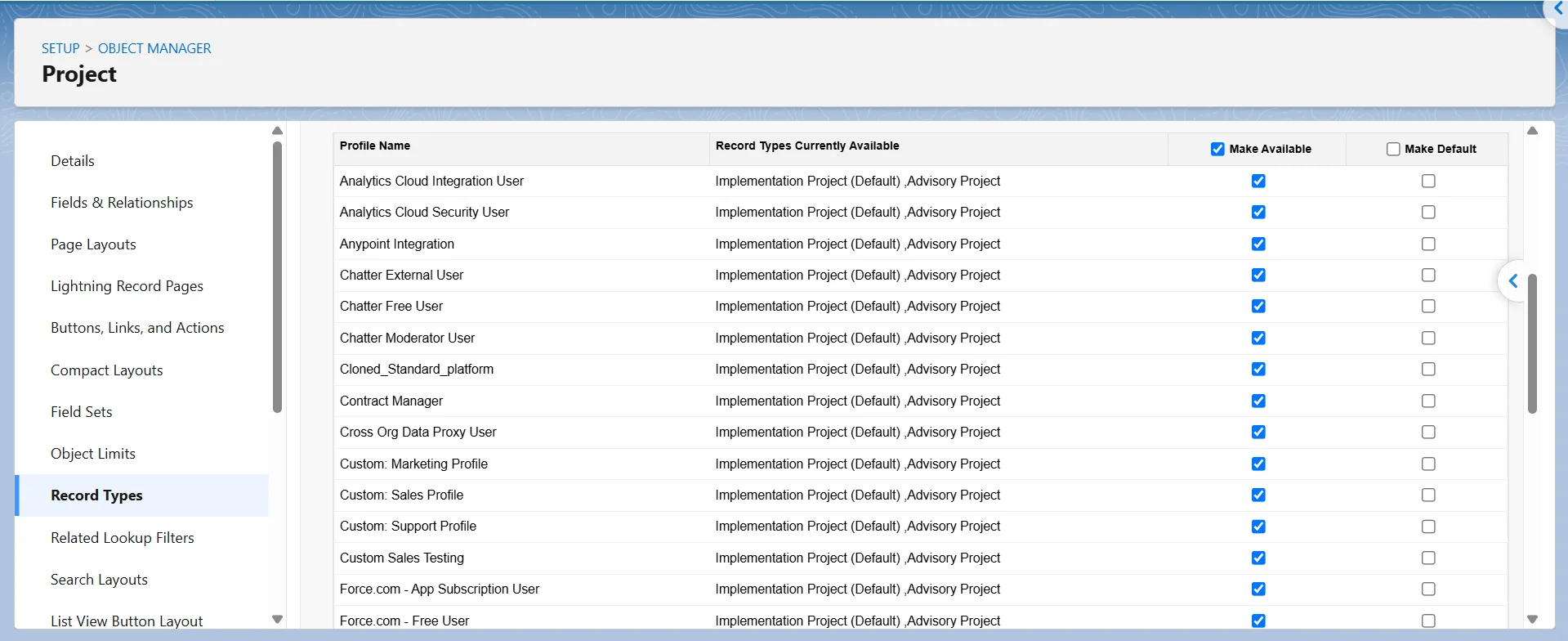Click the Force.com - Free User profile name
1568x641 pixels.
[404, 621]
